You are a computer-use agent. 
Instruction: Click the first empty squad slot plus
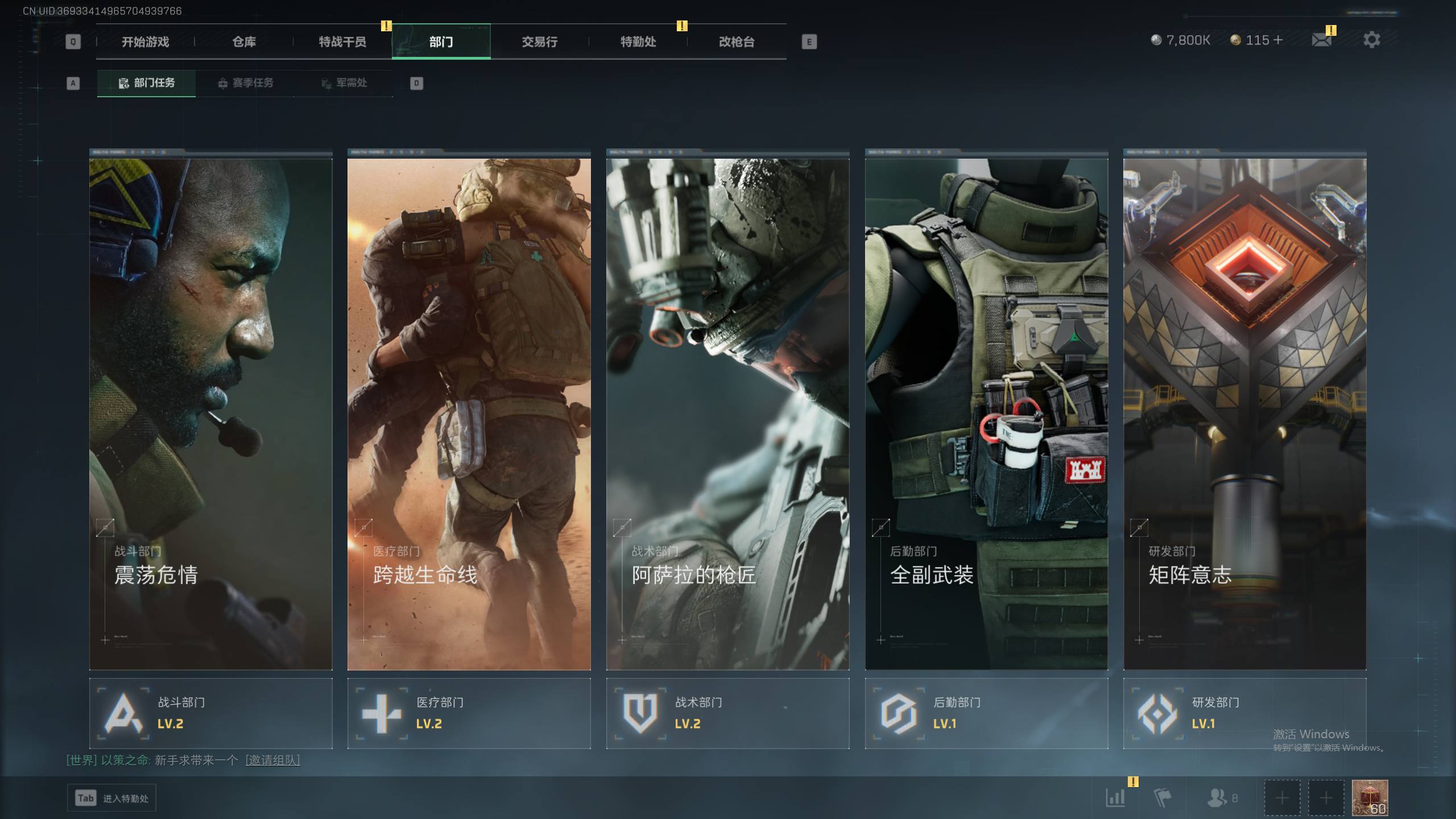(1282, 797)
